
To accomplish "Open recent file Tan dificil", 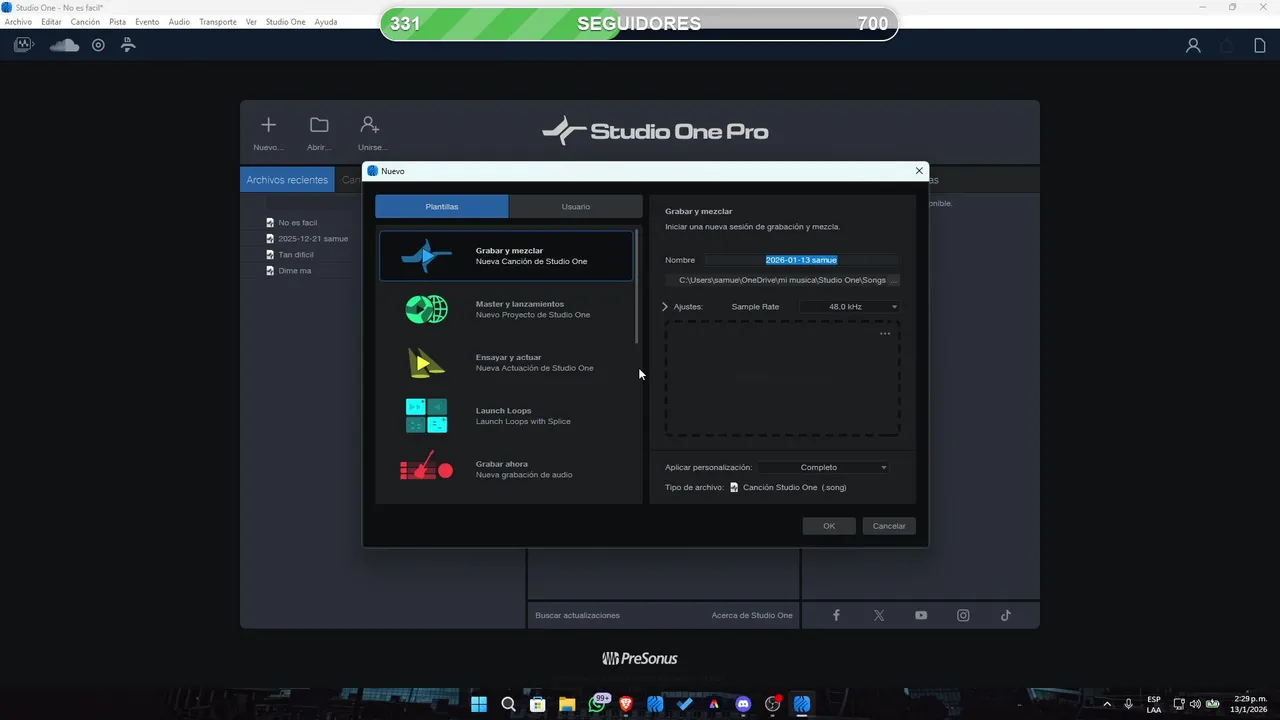I will point(296,255).
